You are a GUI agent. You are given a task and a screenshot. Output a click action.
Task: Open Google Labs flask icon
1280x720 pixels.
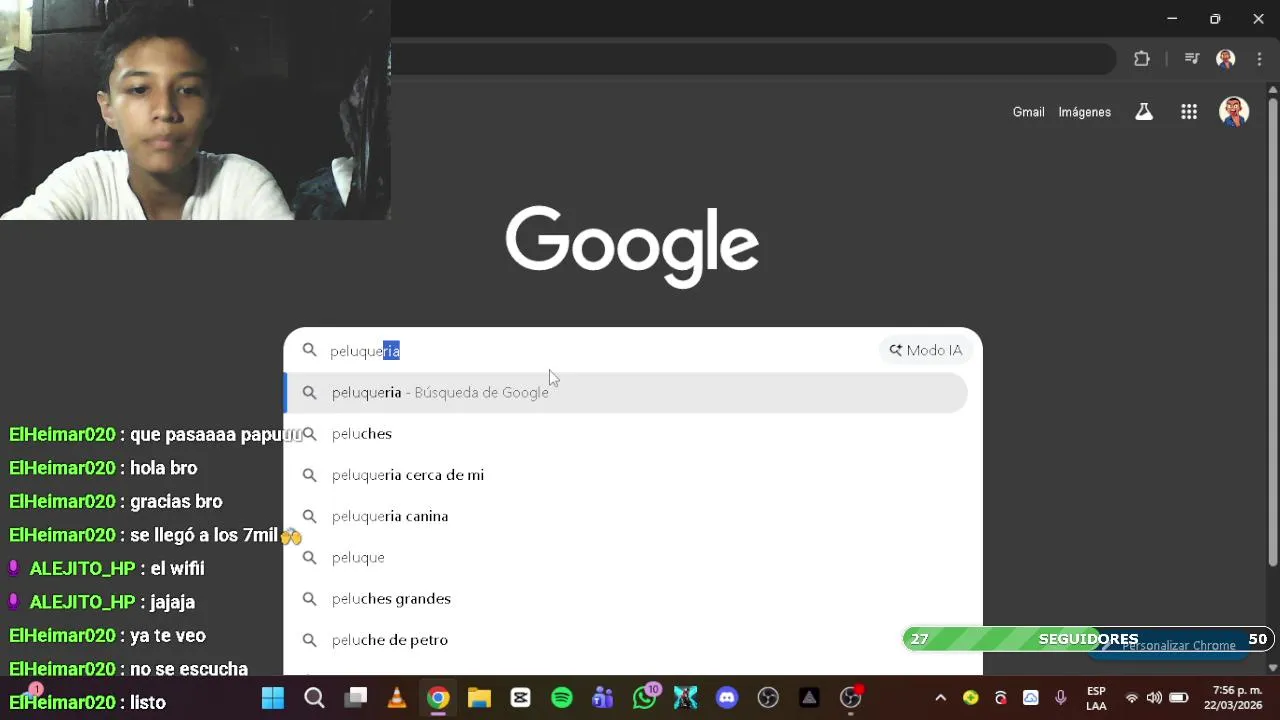click(x=1144, y=112)
